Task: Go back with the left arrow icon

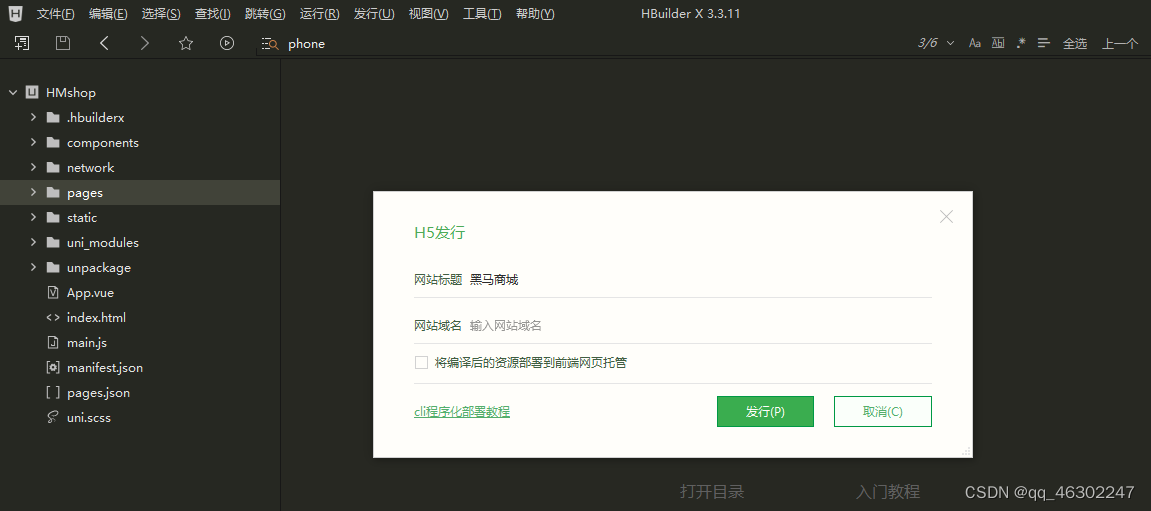Action: tap(104, 43)
